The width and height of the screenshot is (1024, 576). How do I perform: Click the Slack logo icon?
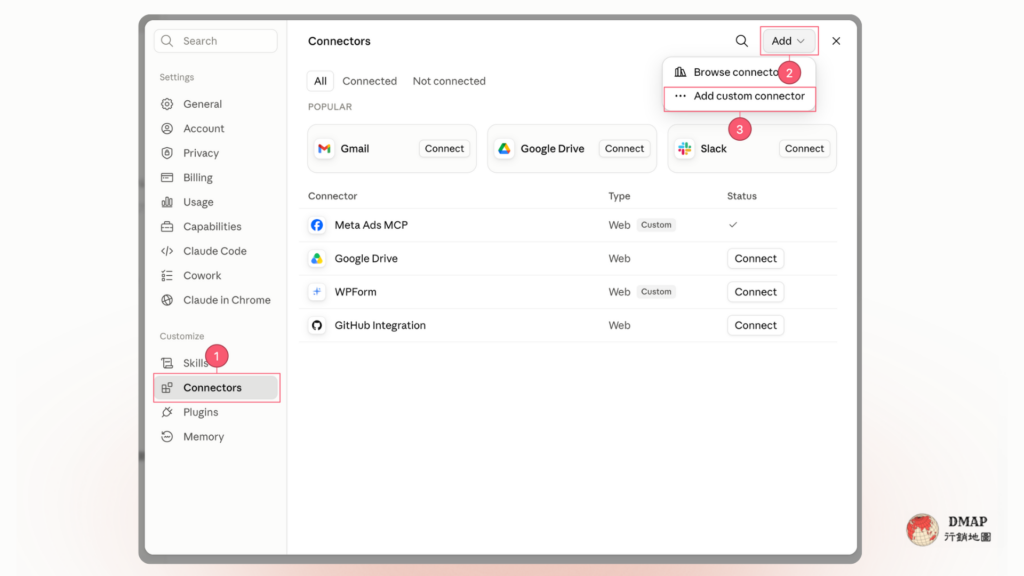(684, 149)
